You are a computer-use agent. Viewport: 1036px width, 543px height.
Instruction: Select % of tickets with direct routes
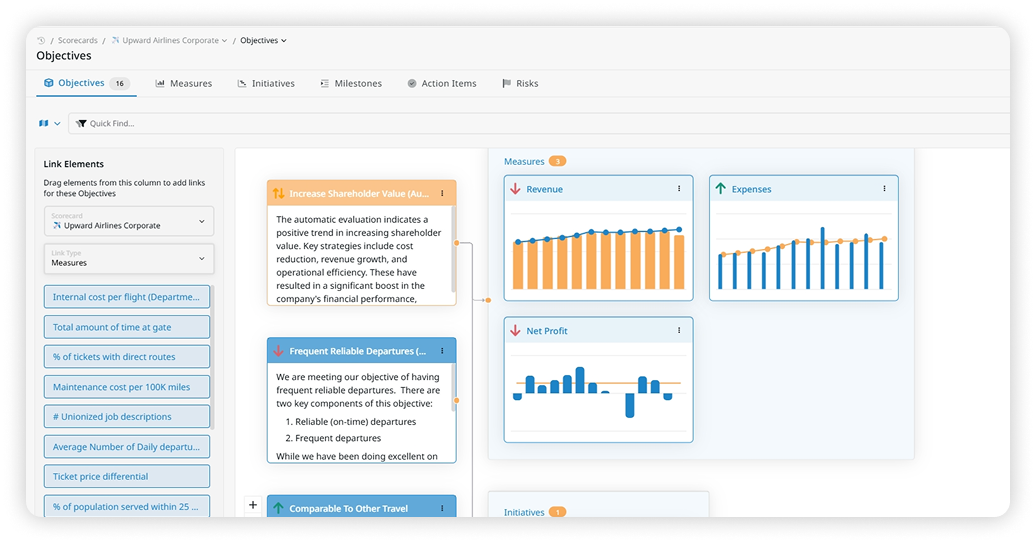pos(127,357)
